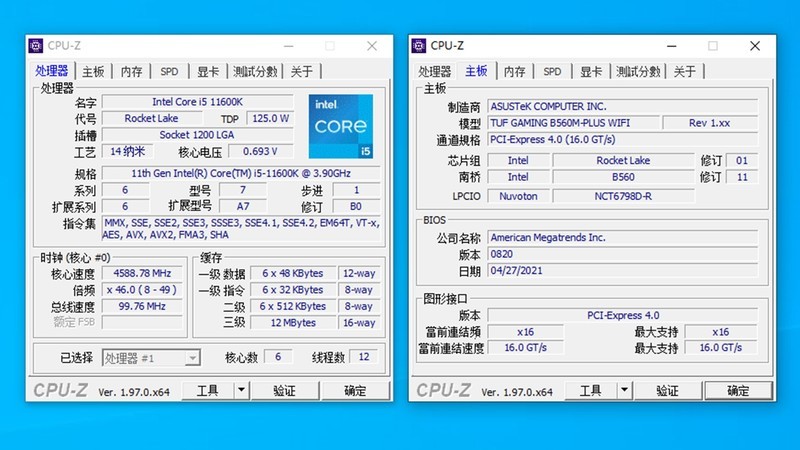This screenshot has height=450, width=800.
Task: Click the BIOS date 04/27/2021
Action: [622, 270]
